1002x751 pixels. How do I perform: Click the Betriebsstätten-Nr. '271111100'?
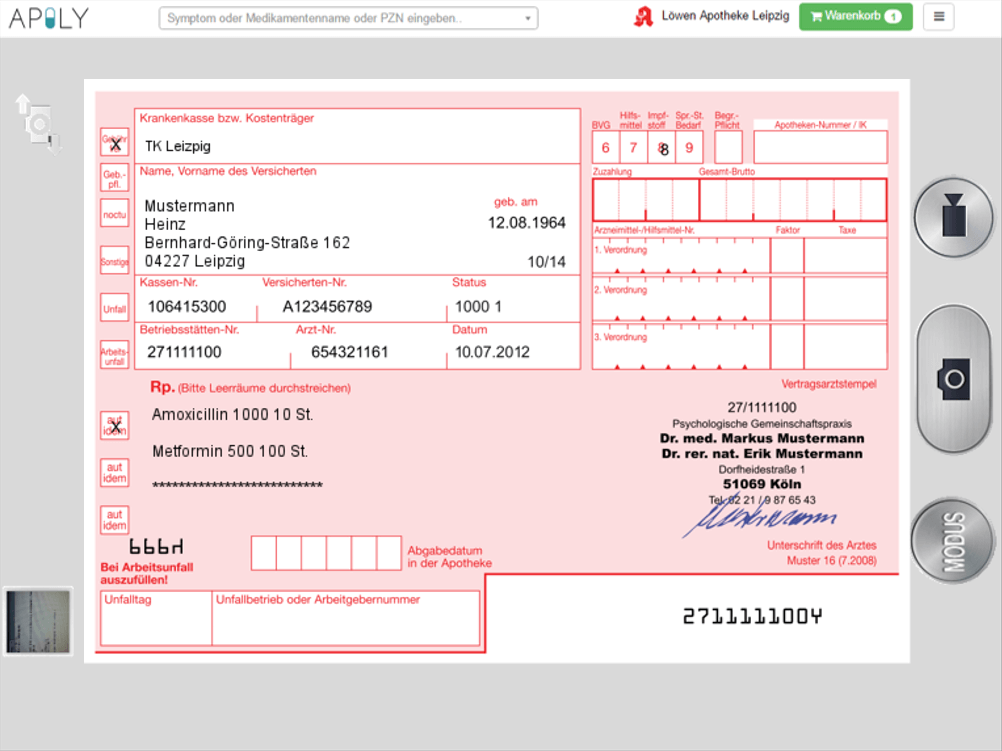[184, 352]
